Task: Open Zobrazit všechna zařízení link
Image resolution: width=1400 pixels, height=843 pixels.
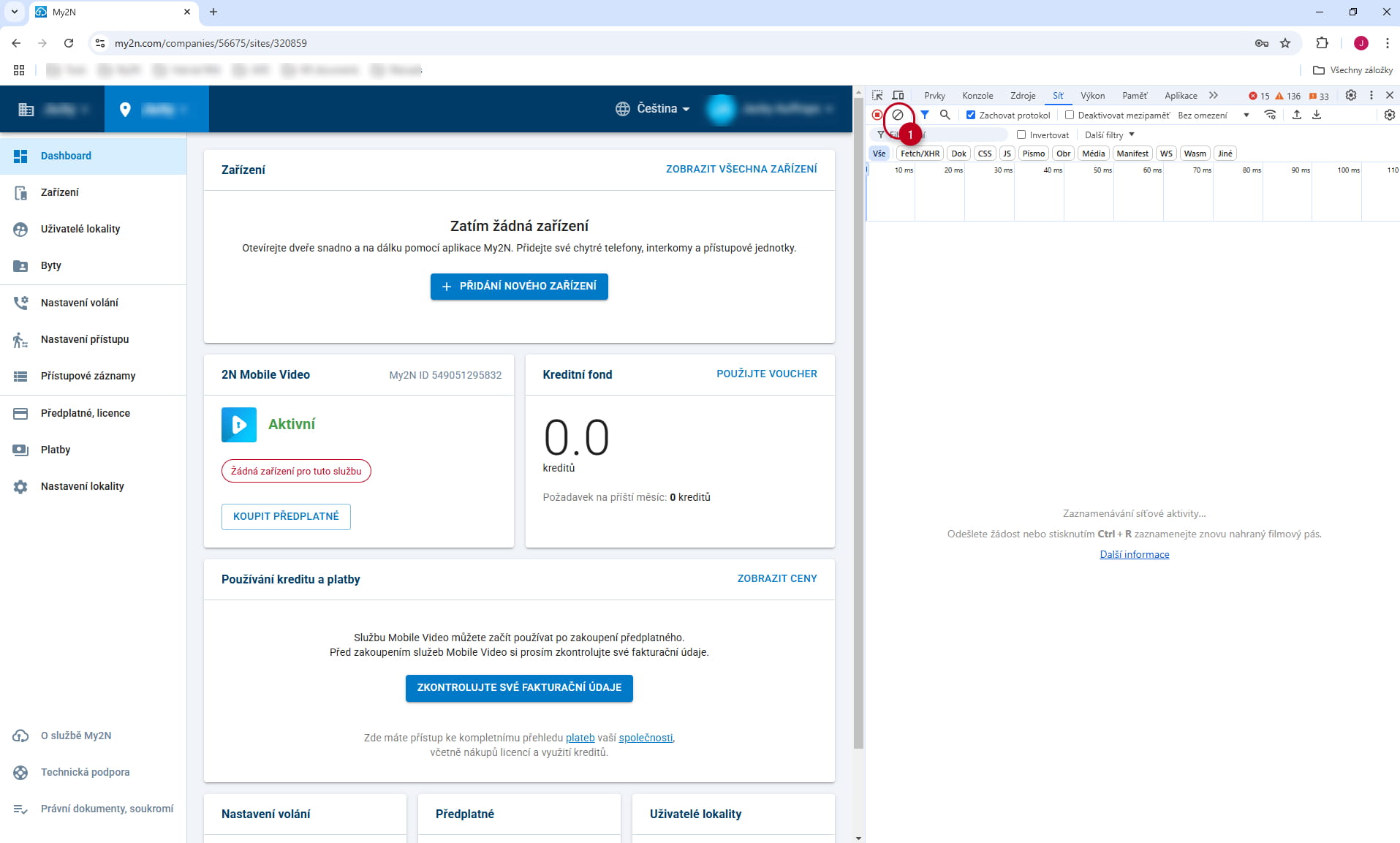Action: click(741, 169)
